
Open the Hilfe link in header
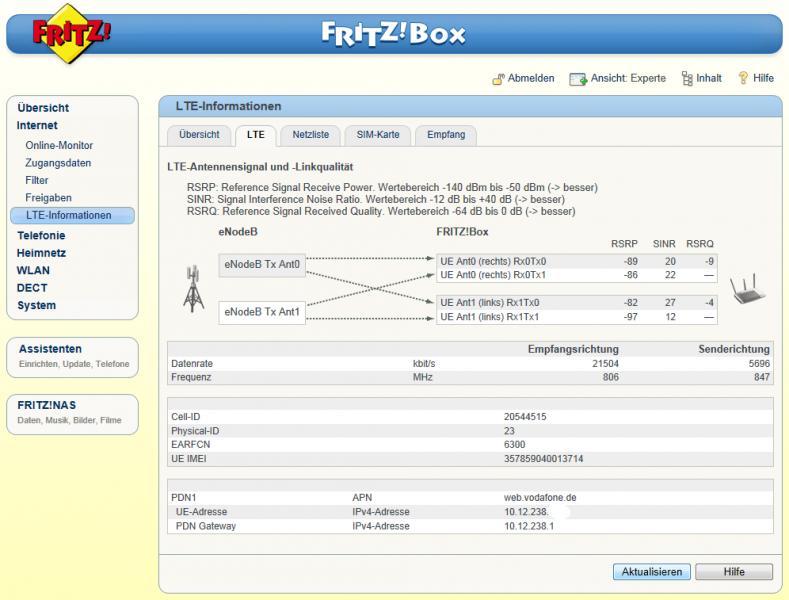point(763,78)
